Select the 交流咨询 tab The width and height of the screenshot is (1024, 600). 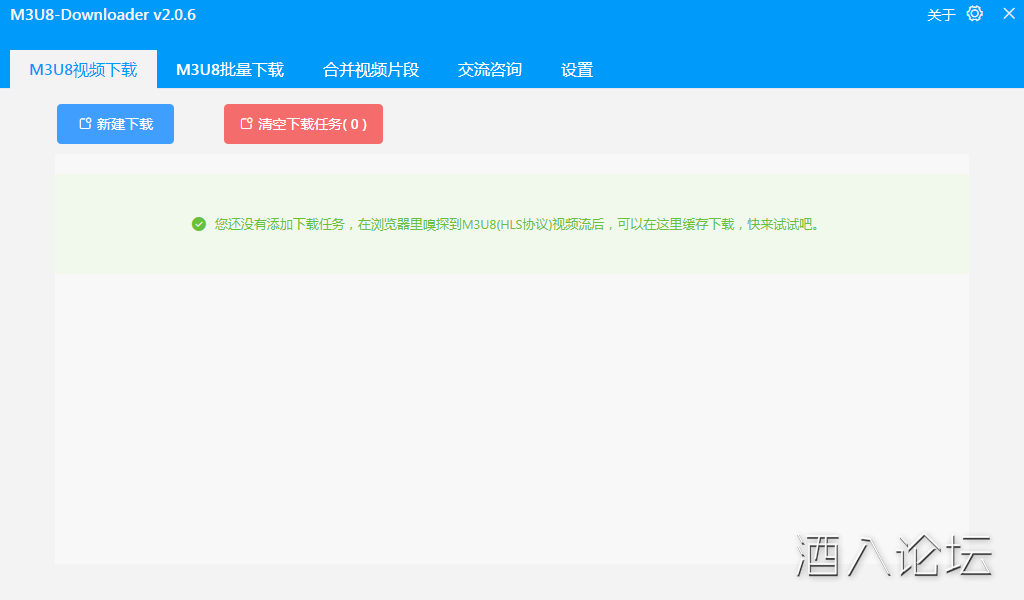[x=490, y=70]
